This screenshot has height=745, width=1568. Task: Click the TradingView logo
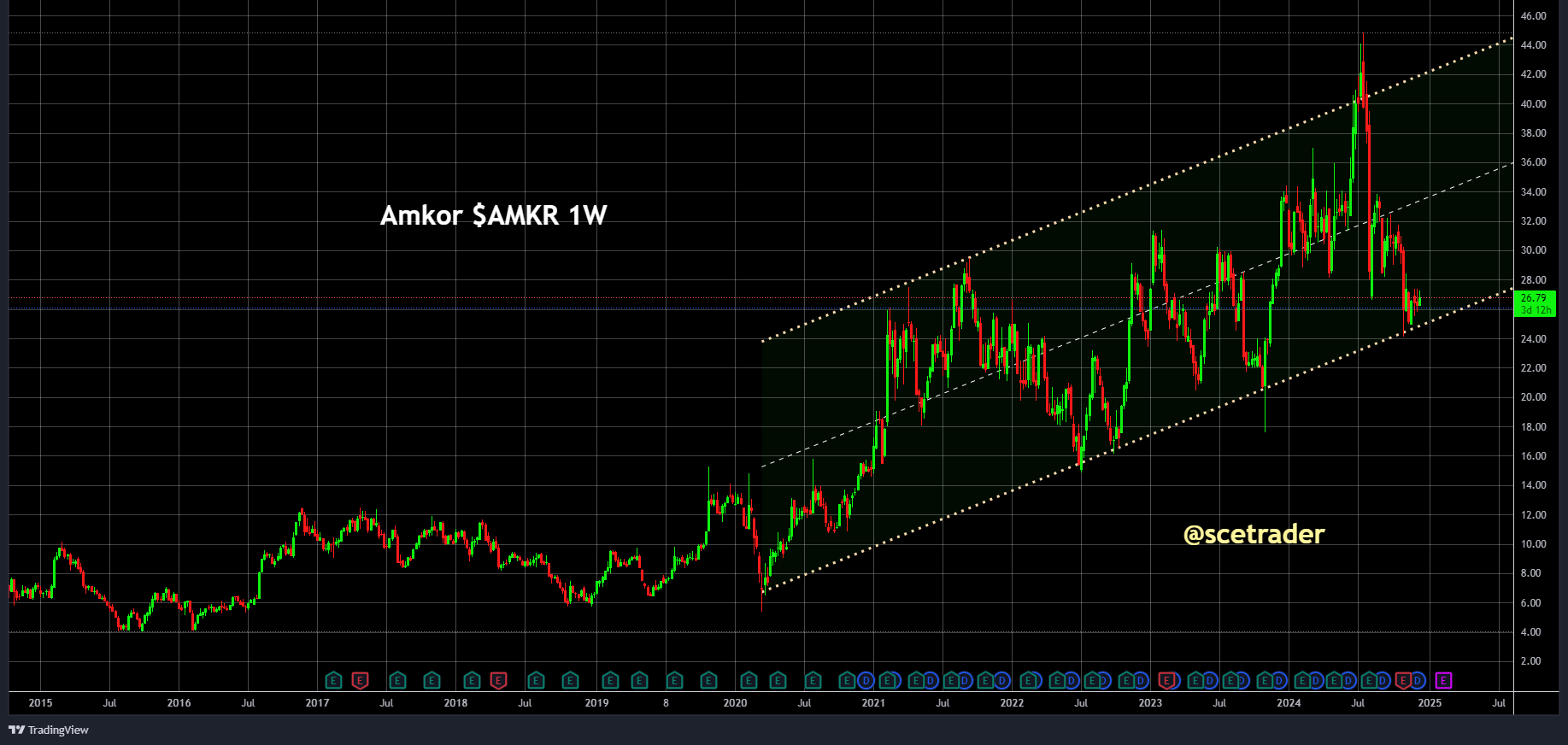coord(16,730)
